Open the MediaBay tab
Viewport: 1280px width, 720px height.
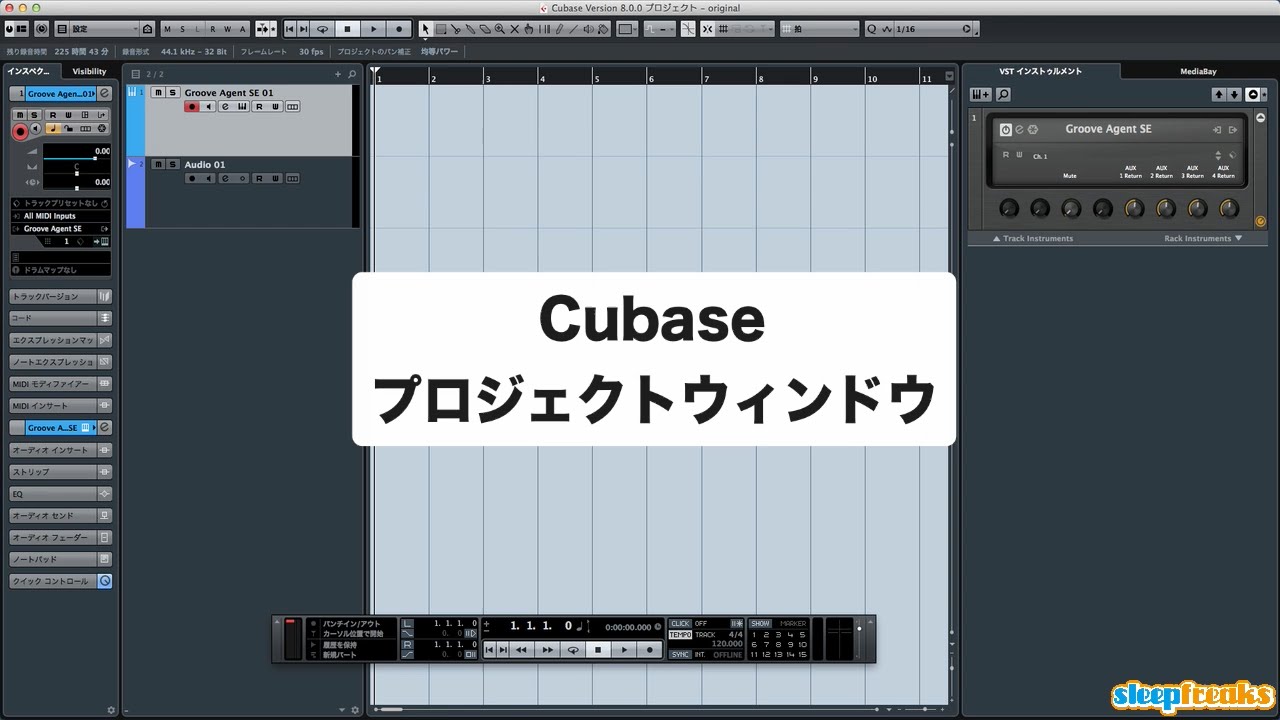tap(1198, 71)
